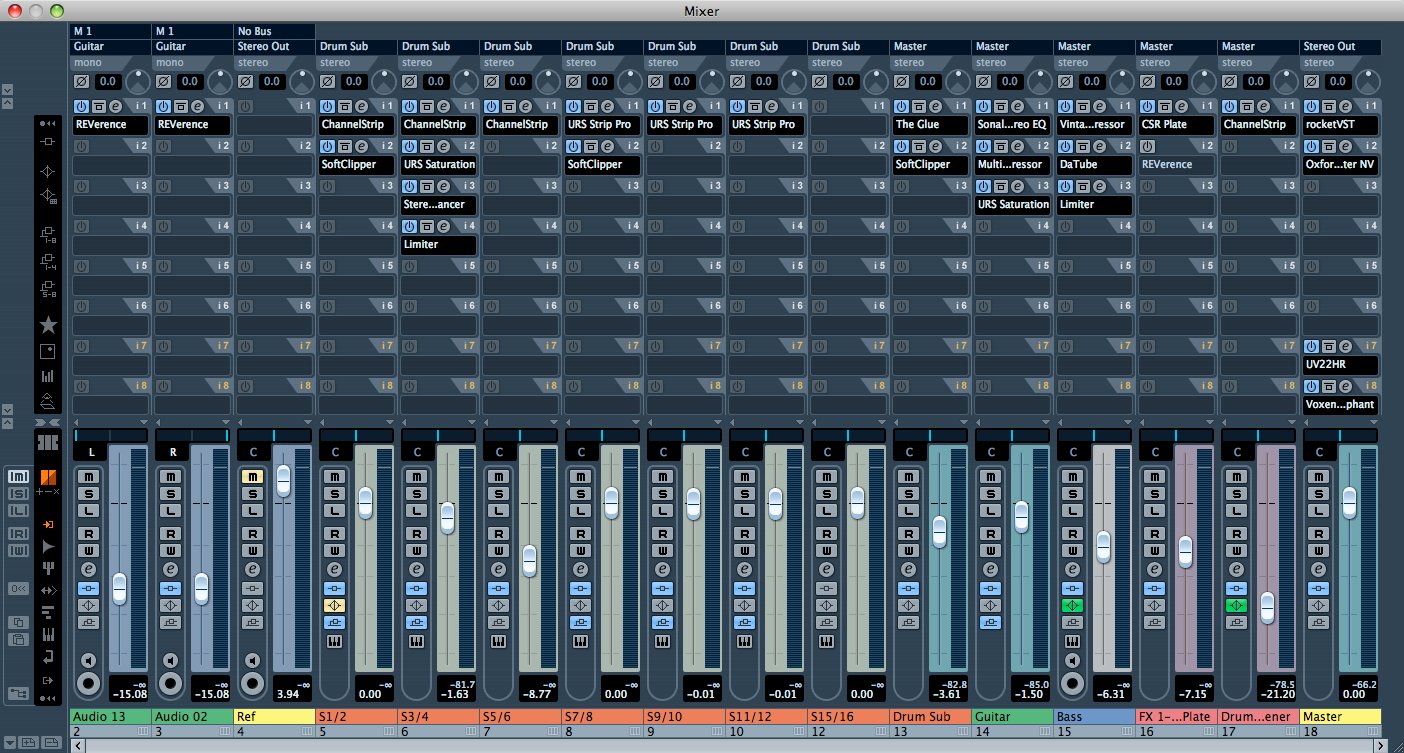Screen dimensions: 1404x753
Task: Open channel settings 'e' for Audio 13
Action: (88, 569)
